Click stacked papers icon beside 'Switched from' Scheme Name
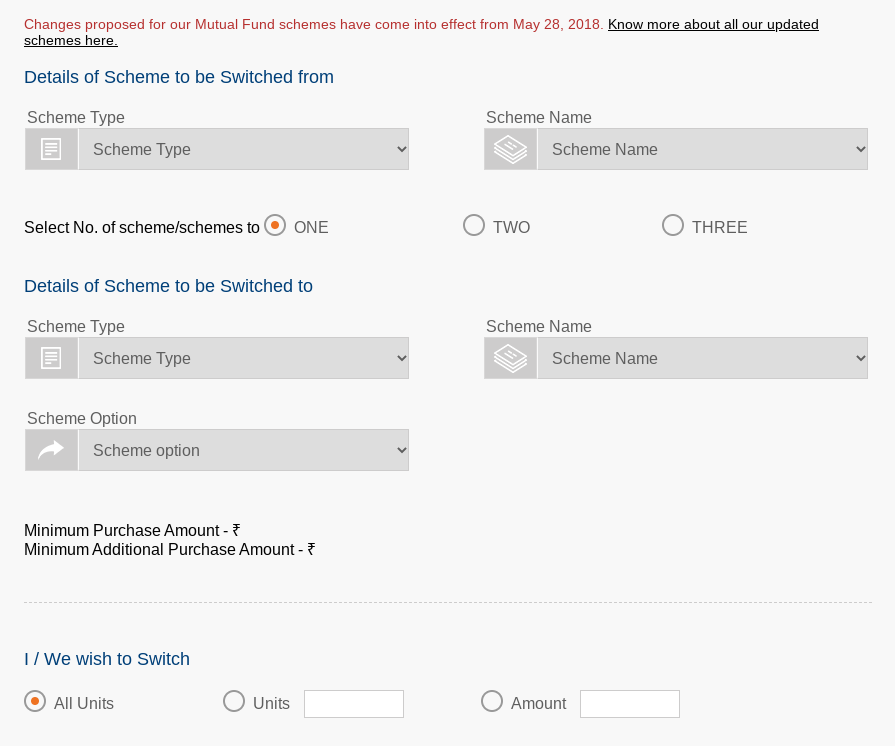Viewport: 895px width, 746px height. pyautogui.click(x=510, y=149)
